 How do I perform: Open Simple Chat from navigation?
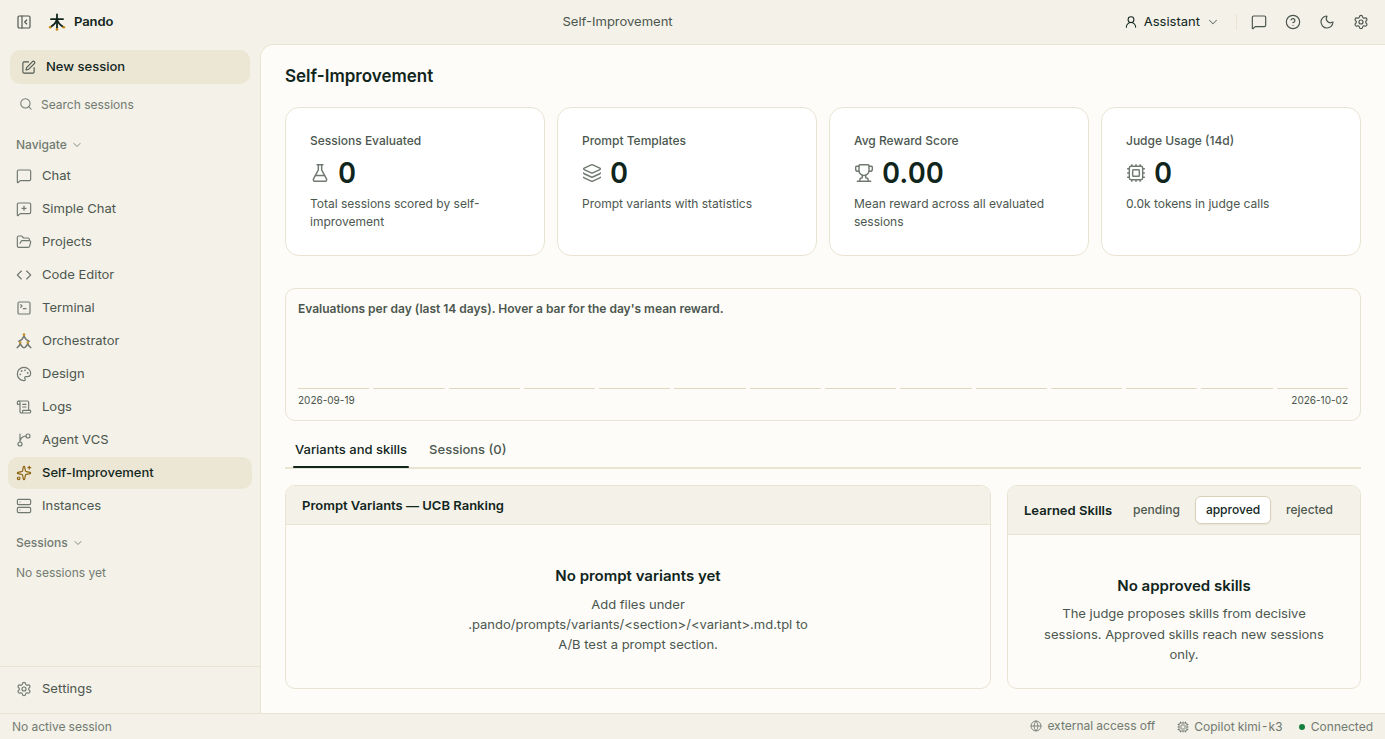[130, 209]
